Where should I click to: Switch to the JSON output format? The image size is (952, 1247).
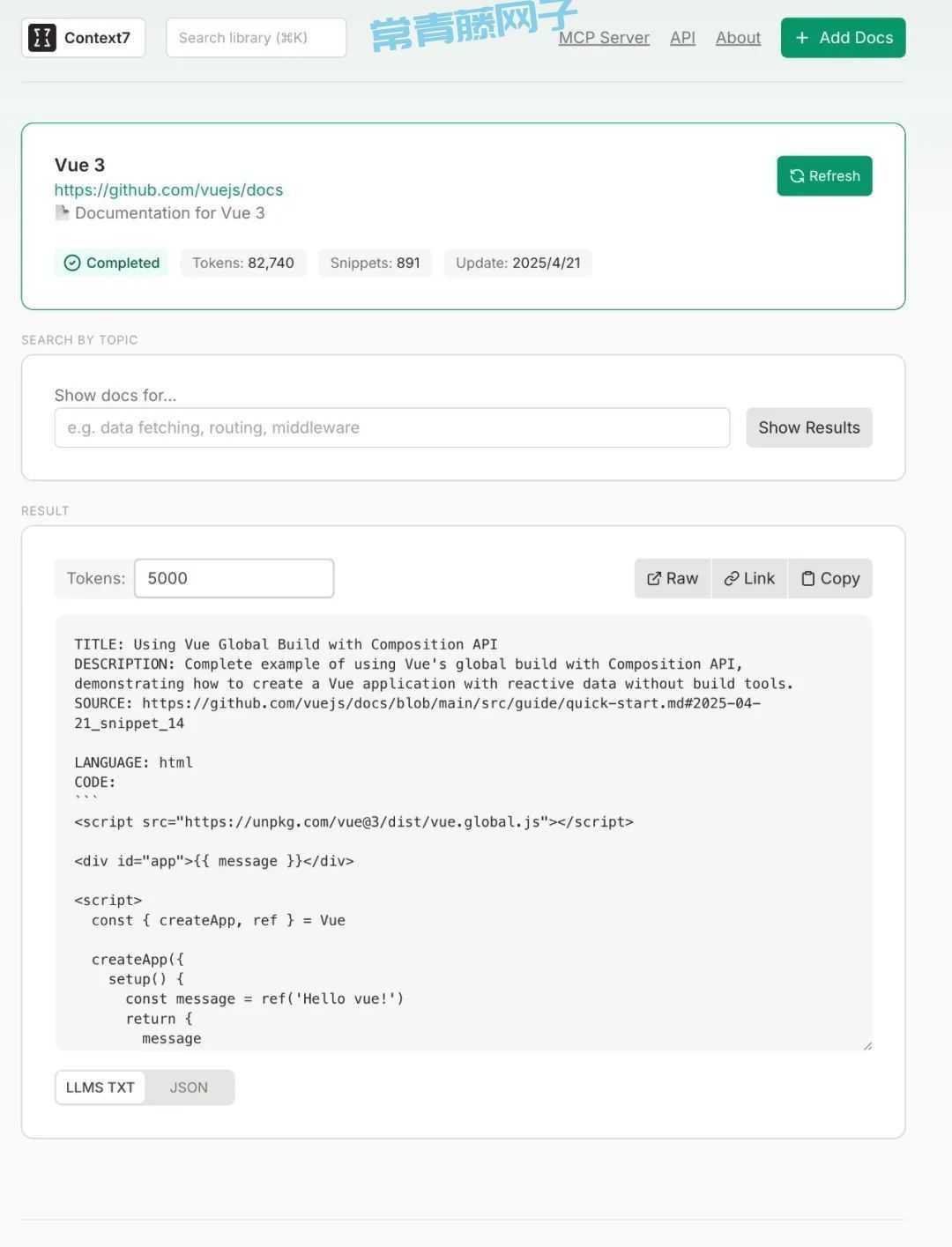(x=189, y=1087)
